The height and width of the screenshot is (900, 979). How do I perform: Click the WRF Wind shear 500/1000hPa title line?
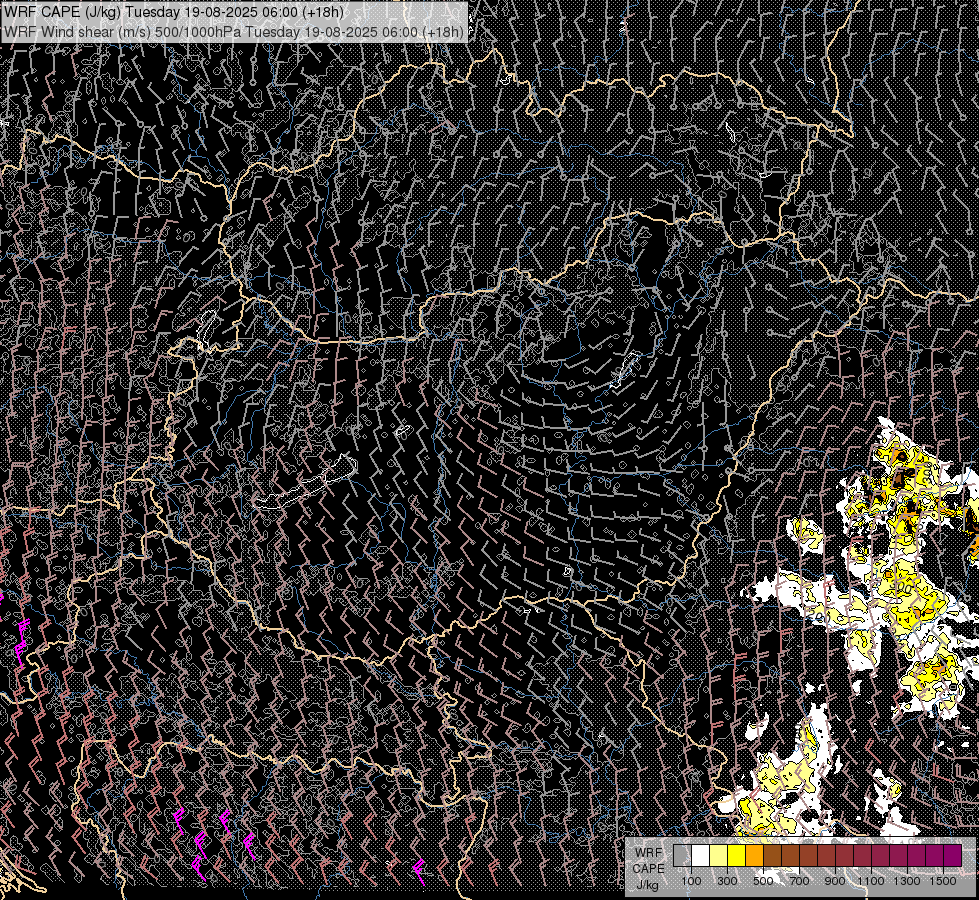pos(234,32)
